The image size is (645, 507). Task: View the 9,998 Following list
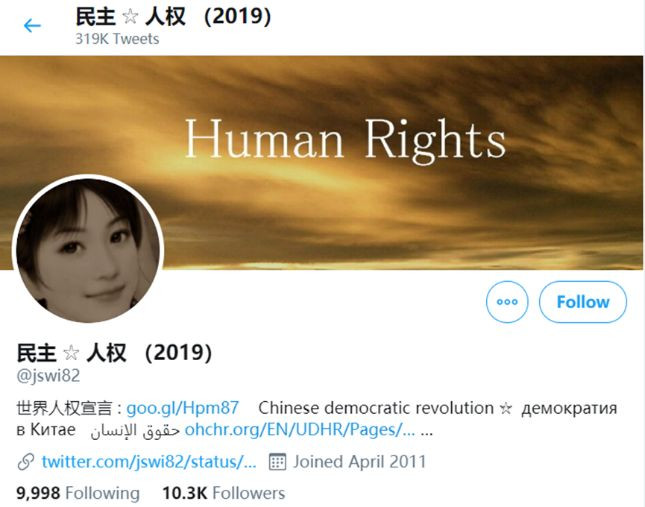[x=78, y=493]
